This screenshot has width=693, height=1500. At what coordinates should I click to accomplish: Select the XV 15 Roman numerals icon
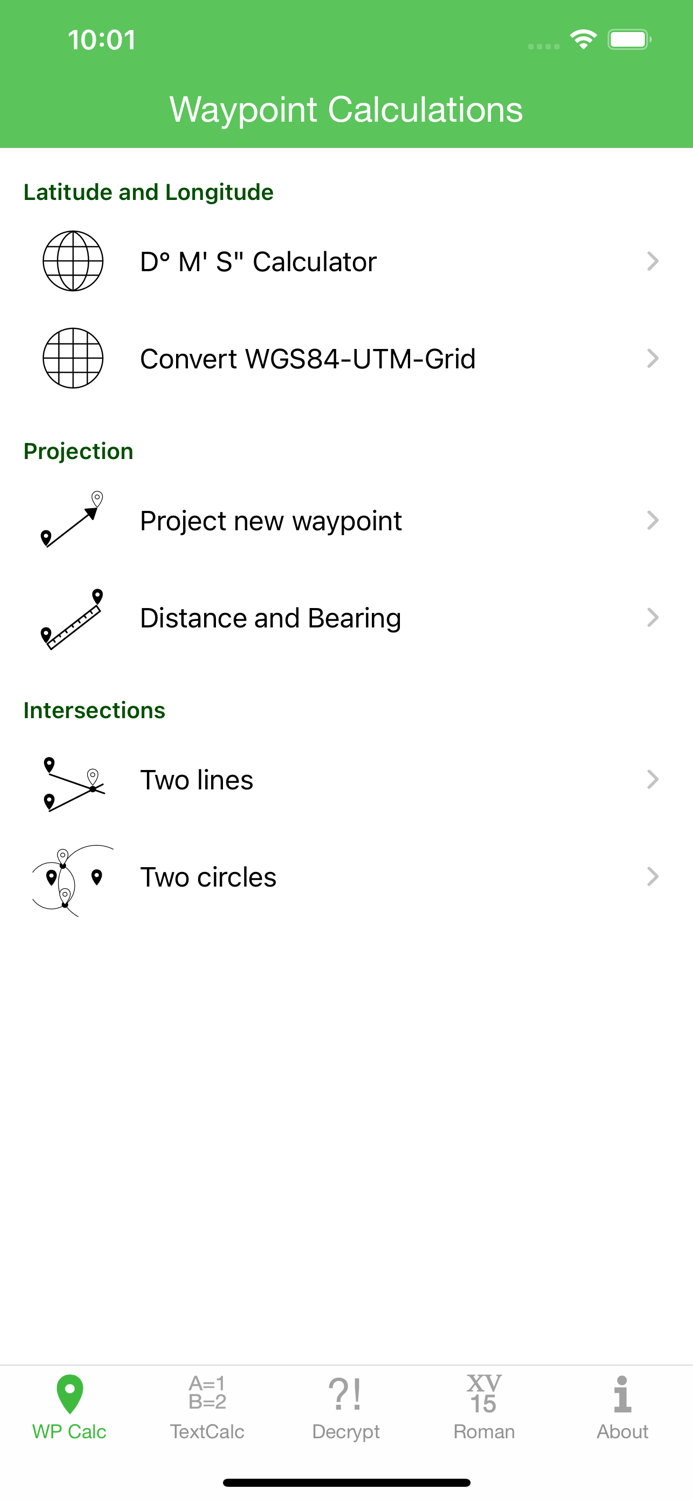(484, 1391)
